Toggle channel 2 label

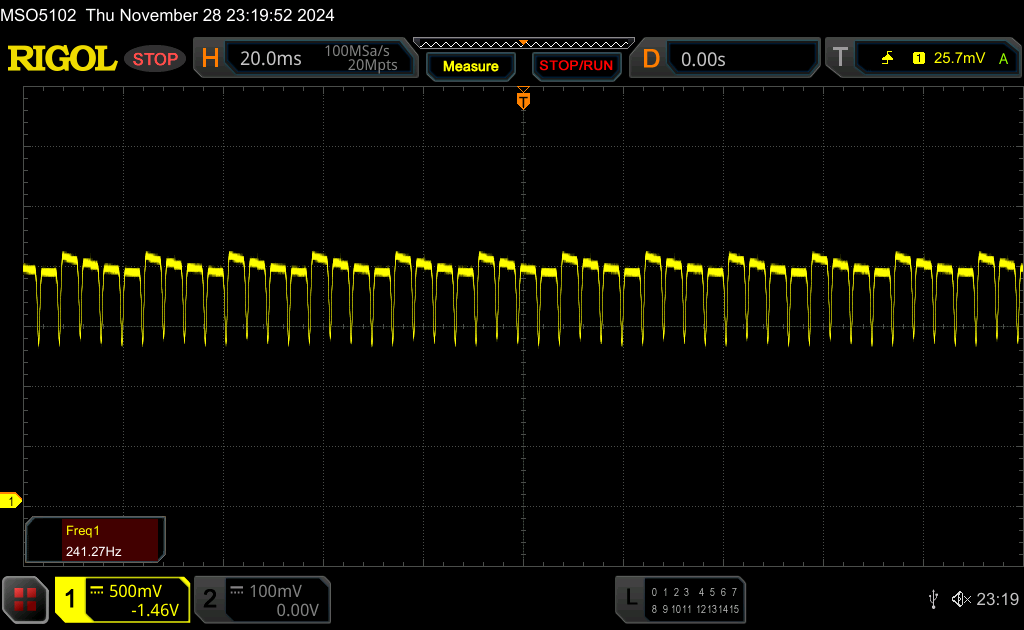[x=210, y=599]
